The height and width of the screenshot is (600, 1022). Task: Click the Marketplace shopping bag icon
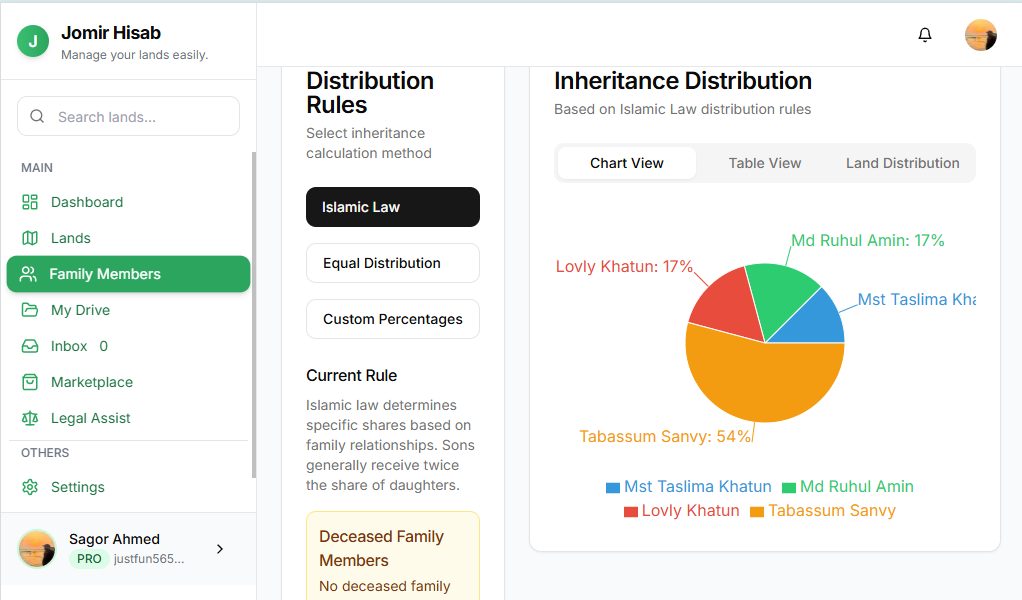[30, 382]
